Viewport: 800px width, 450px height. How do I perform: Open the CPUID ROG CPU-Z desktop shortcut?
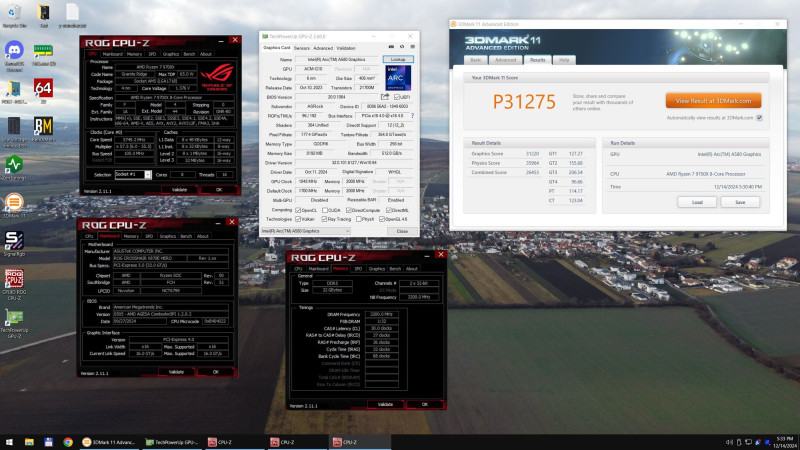coord(14,284)
